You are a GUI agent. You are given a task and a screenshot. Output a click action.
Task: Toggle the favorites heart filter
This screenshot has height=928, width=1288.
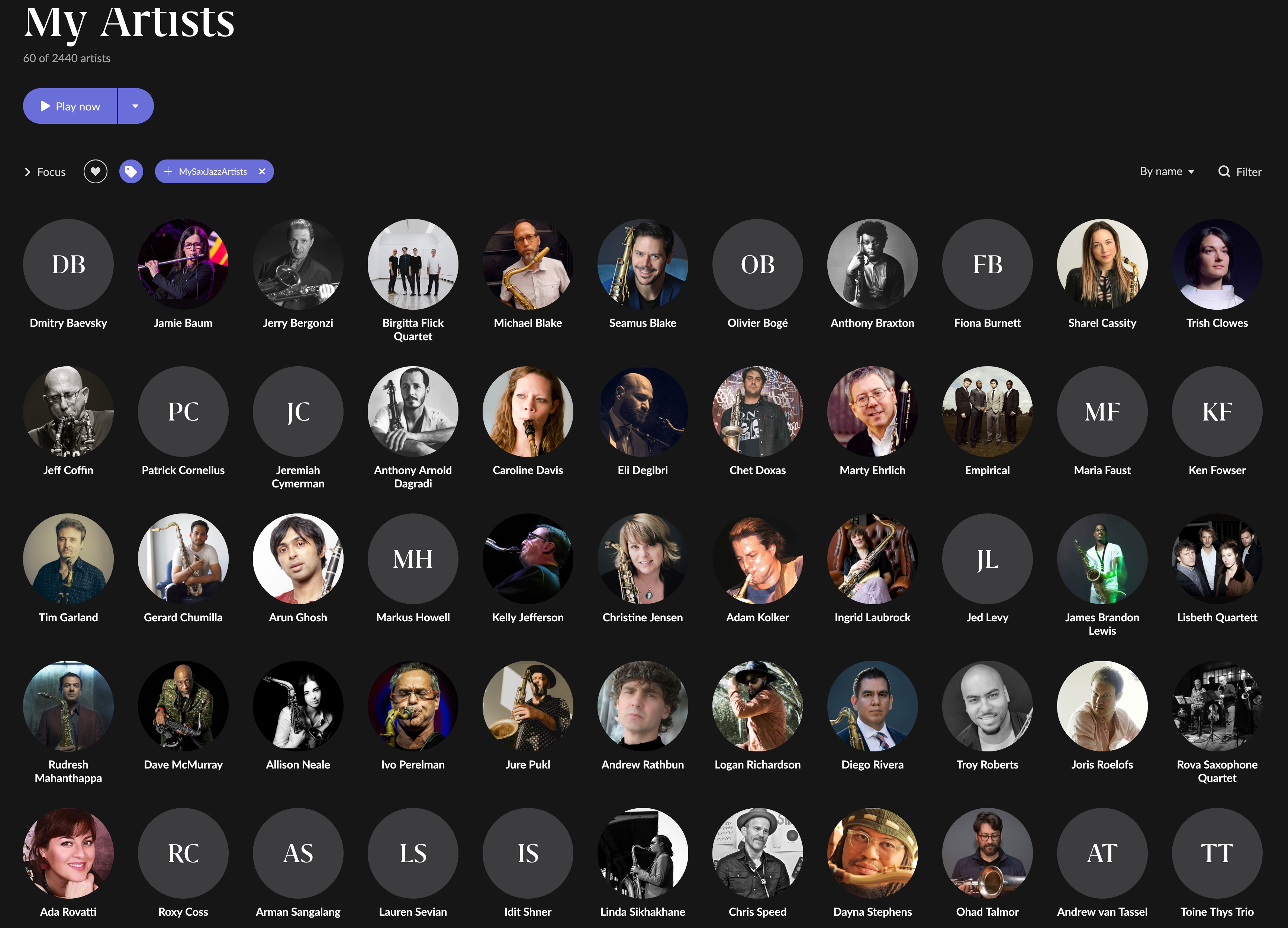(96, 171)
